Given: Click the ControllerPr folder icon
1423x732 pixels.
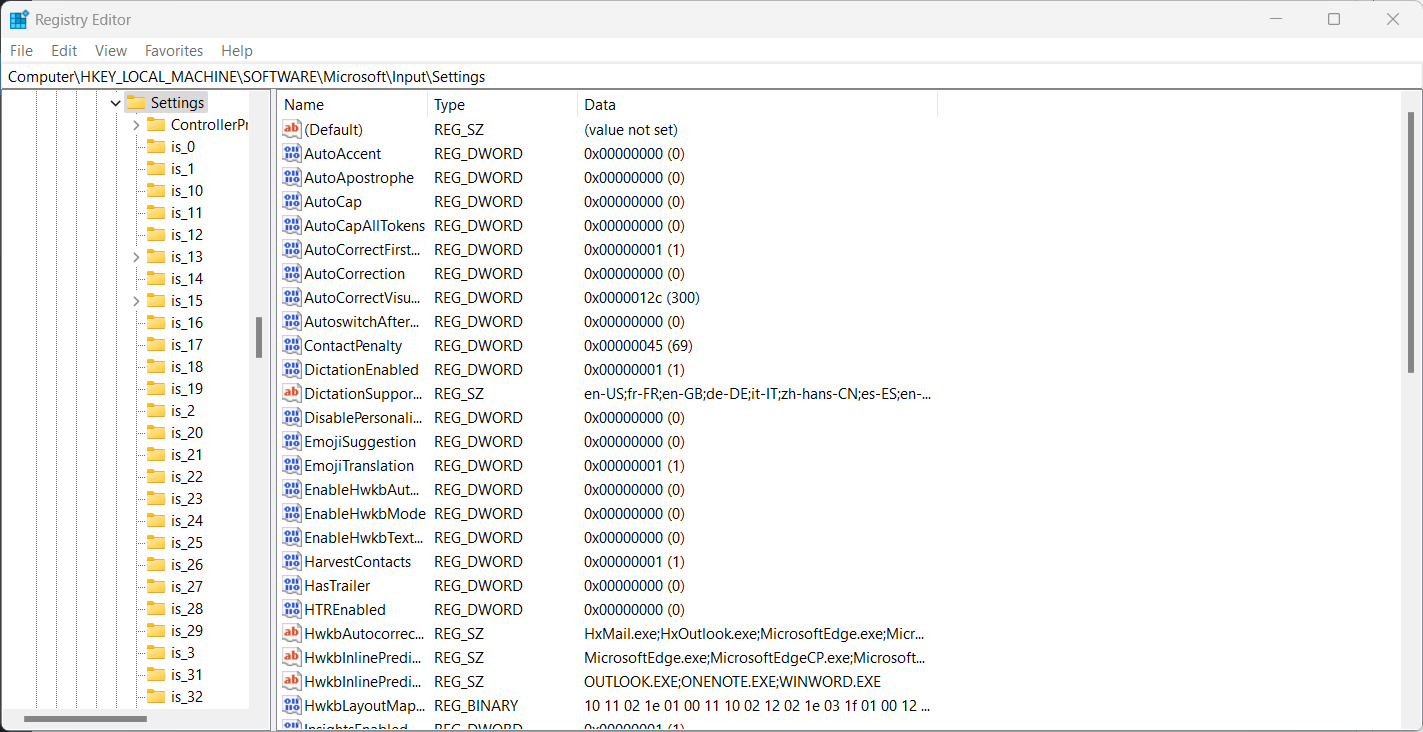Looking at the screenshot, I should point(156,124).
